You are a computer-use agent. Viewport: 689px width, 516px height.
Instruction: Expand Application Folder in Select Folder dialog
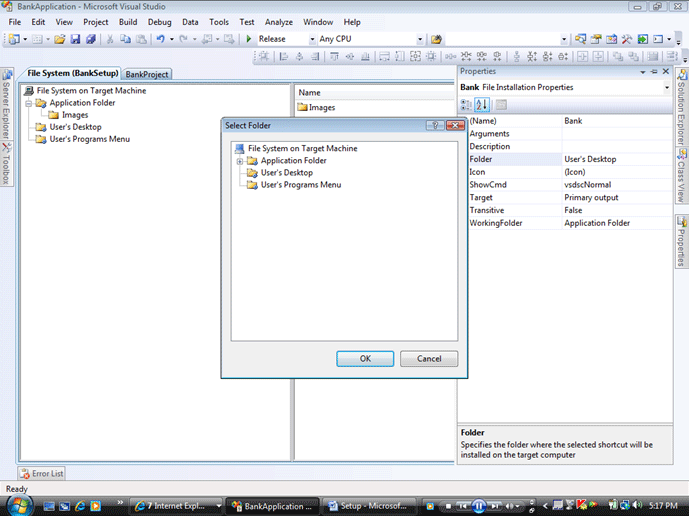[x=240, y=161]
